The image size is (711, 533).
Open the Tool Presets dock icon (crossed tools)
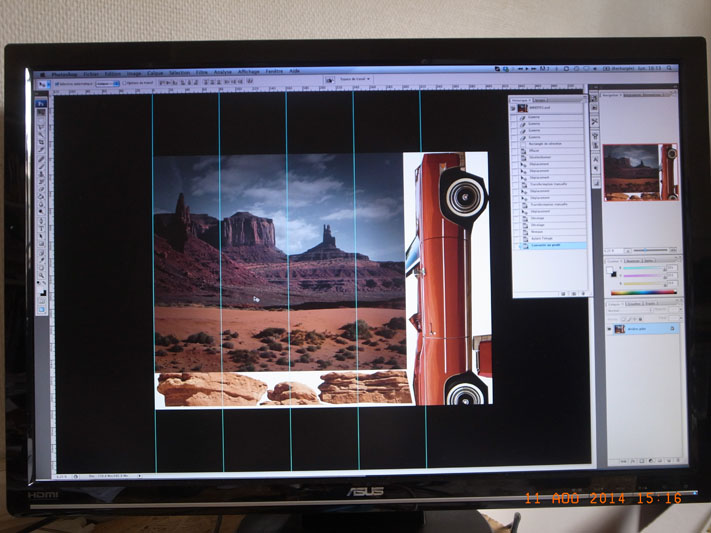594,122
